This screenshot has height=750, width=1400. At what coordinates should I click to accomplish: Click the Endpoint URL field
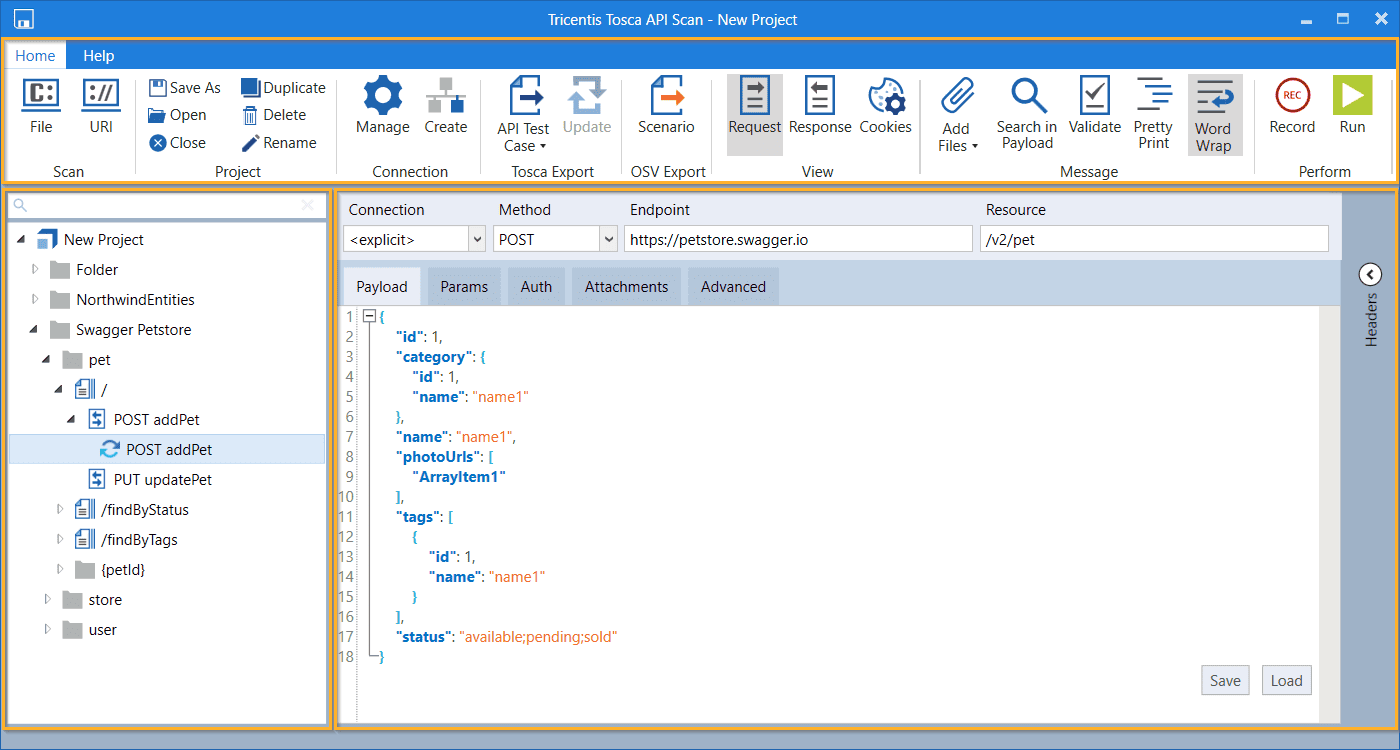tap(798, 239)
